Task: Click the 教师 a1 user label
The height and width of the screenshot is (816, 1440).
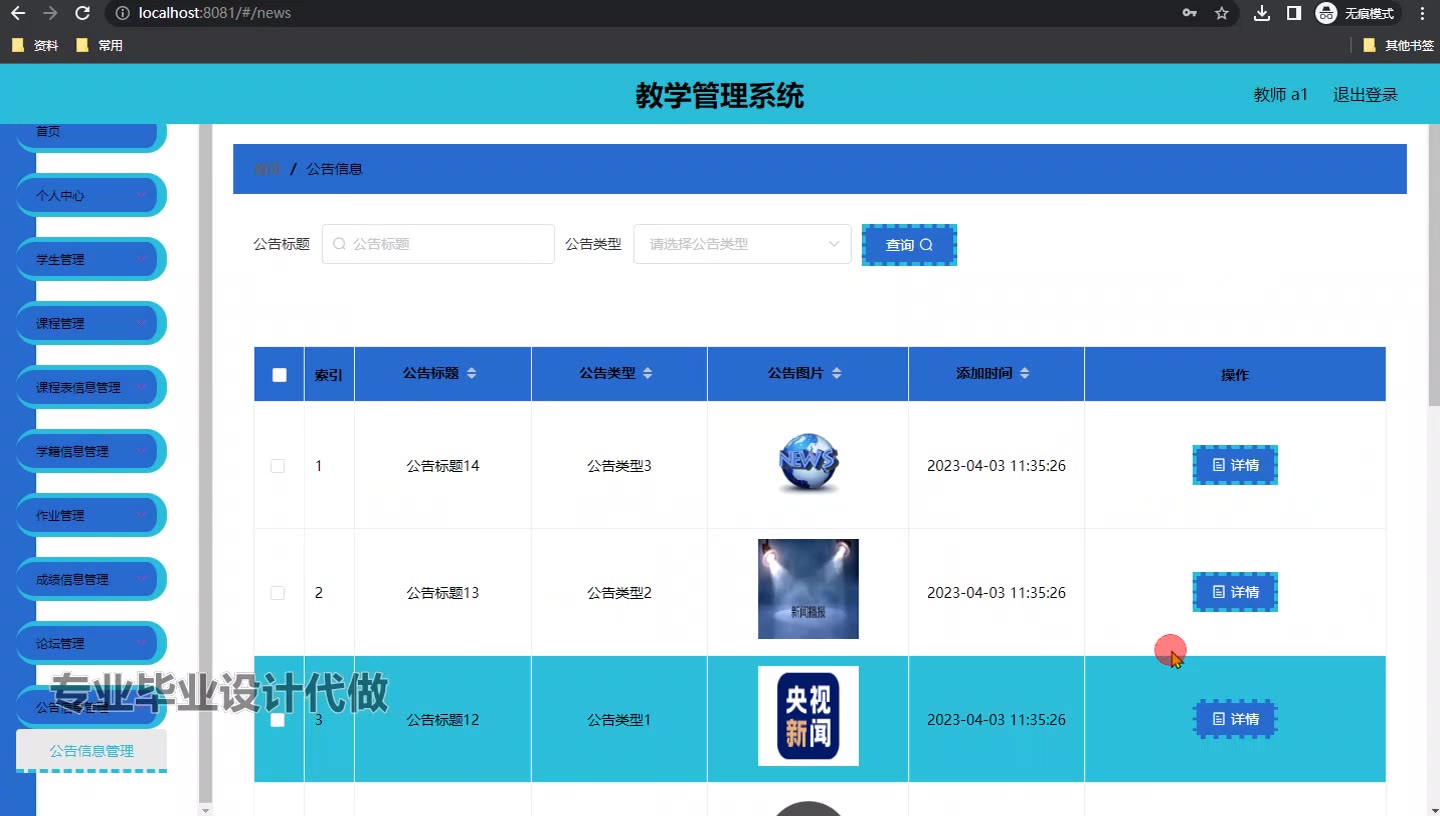Action: point(1281,95)
